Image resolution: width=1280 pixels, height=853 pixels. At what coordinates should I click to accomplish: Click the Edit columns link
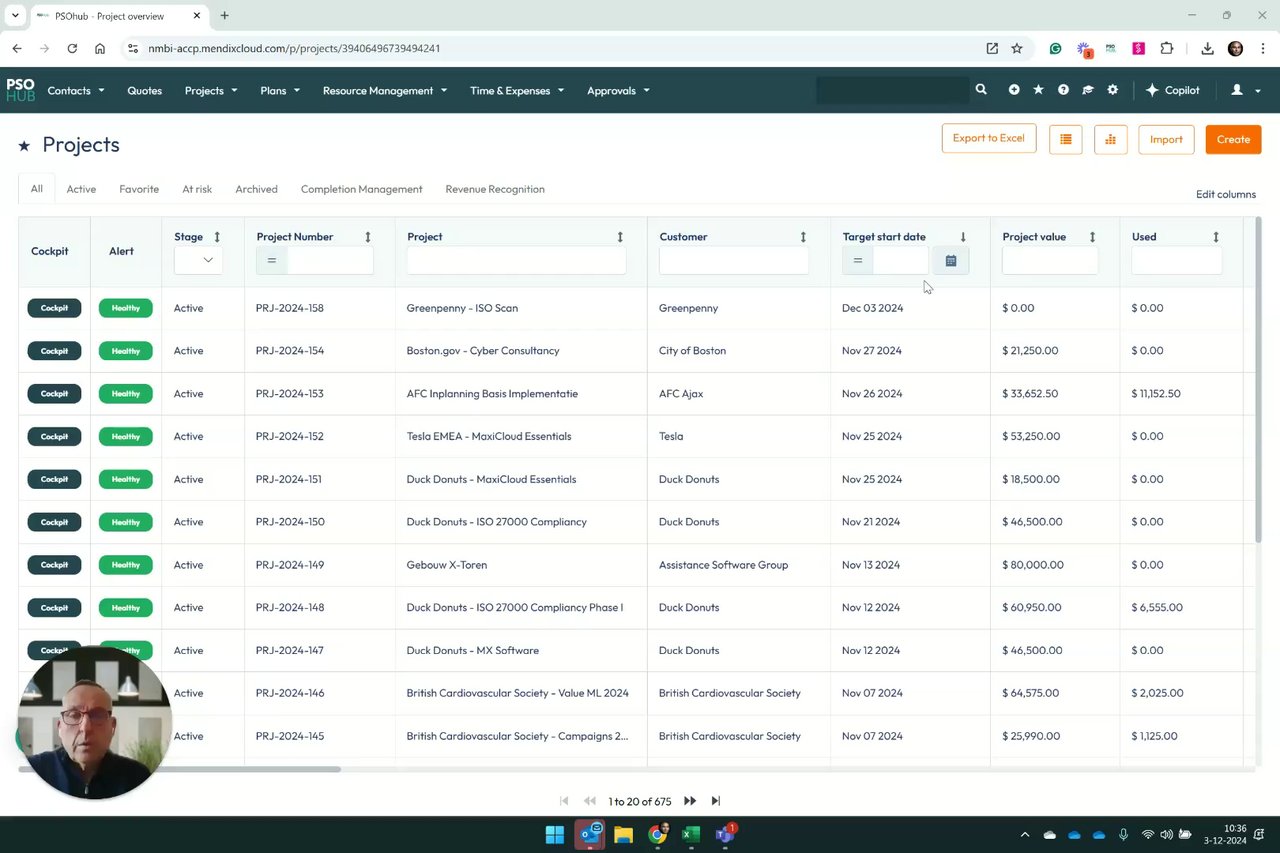1226,194
